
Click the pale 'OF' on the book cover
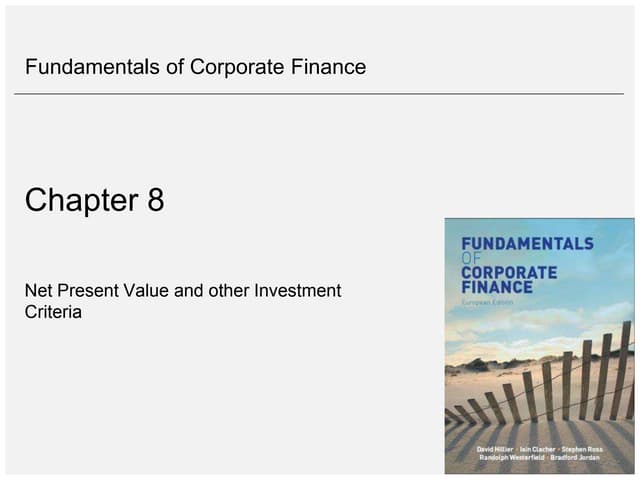pyautogui.click(x=471, y=258)
